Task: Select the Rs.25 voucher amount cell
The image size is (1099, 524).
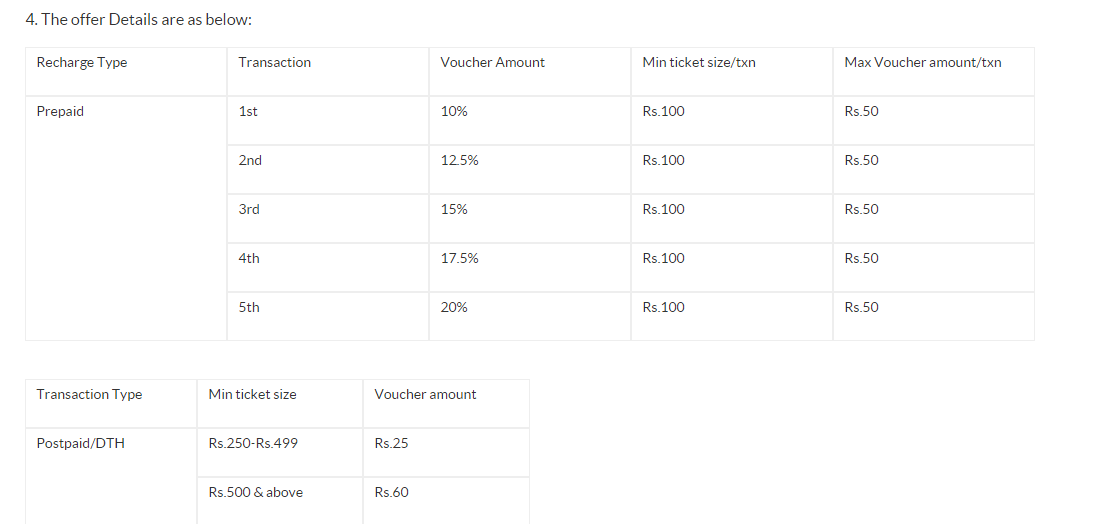Action: click(x=391, y=444)
